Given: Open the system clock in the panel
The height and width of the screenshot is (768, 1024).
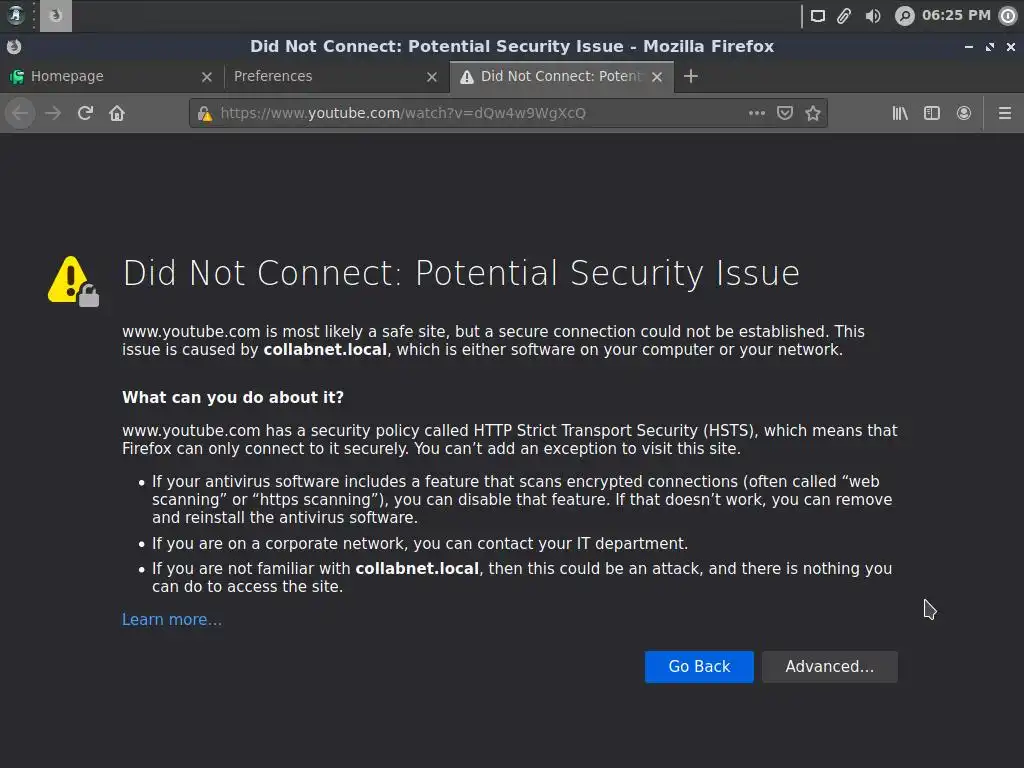Looking at the screenshot, I should (956, 15).
